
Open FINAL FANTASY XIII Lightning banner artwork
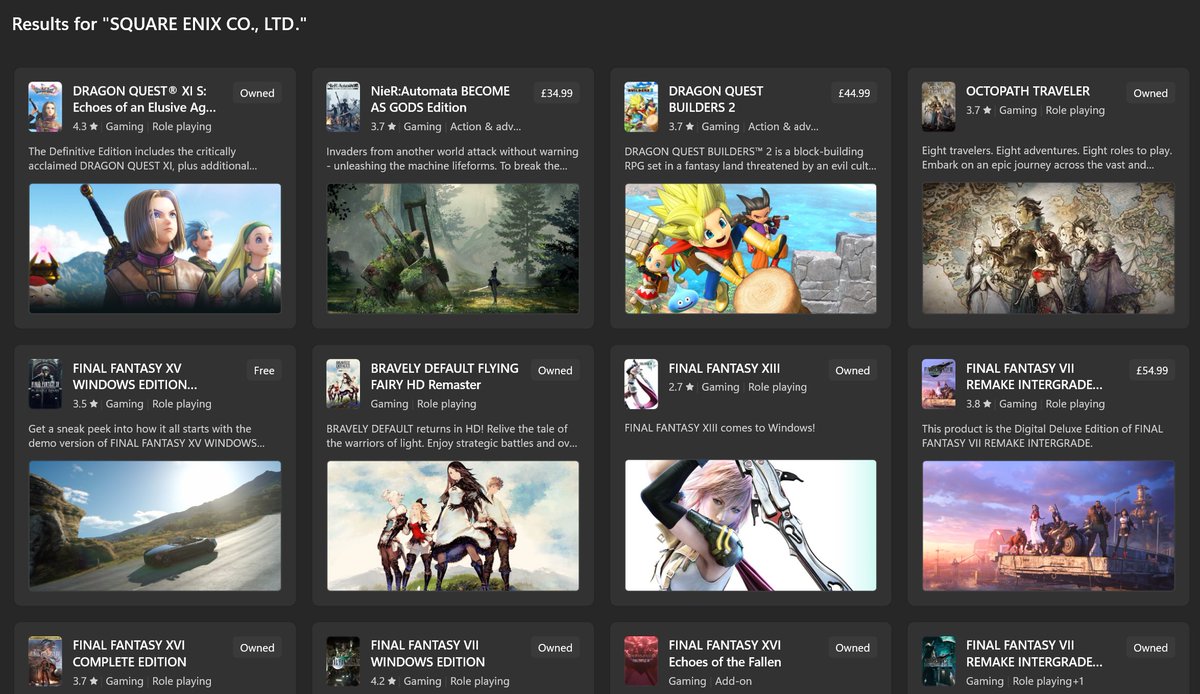point(751,525)
